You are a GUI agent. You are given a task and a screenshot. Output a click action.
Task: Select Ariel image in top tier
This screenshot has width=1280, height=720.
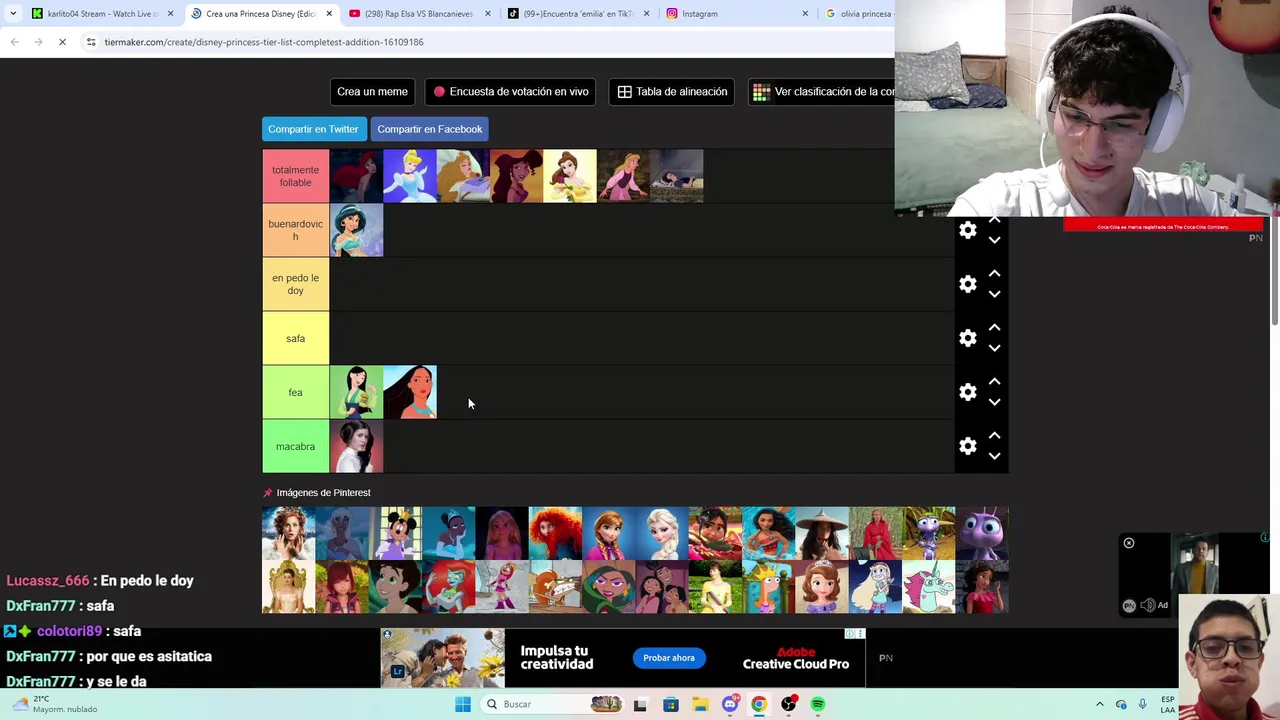356,176
